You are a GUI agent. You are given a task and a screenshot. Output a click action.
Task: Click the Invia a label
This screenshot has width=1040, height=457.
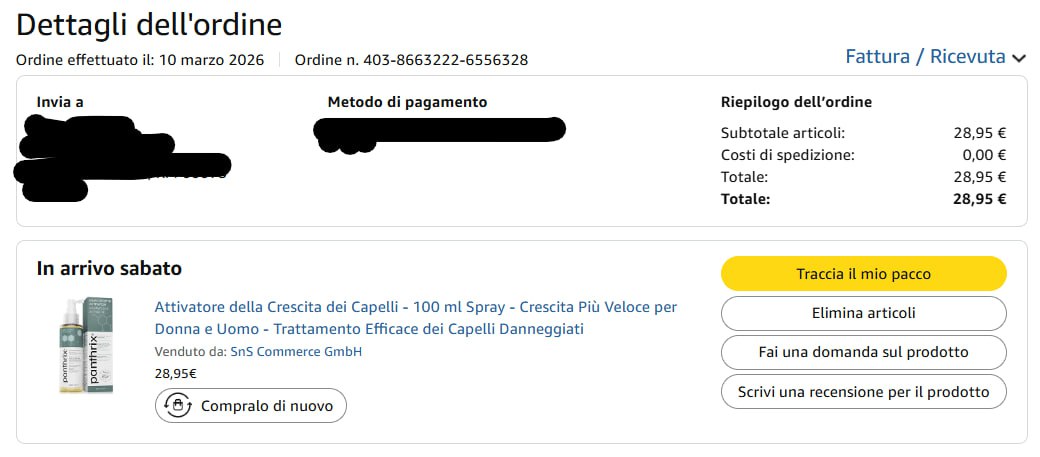(x=60, y=102)
